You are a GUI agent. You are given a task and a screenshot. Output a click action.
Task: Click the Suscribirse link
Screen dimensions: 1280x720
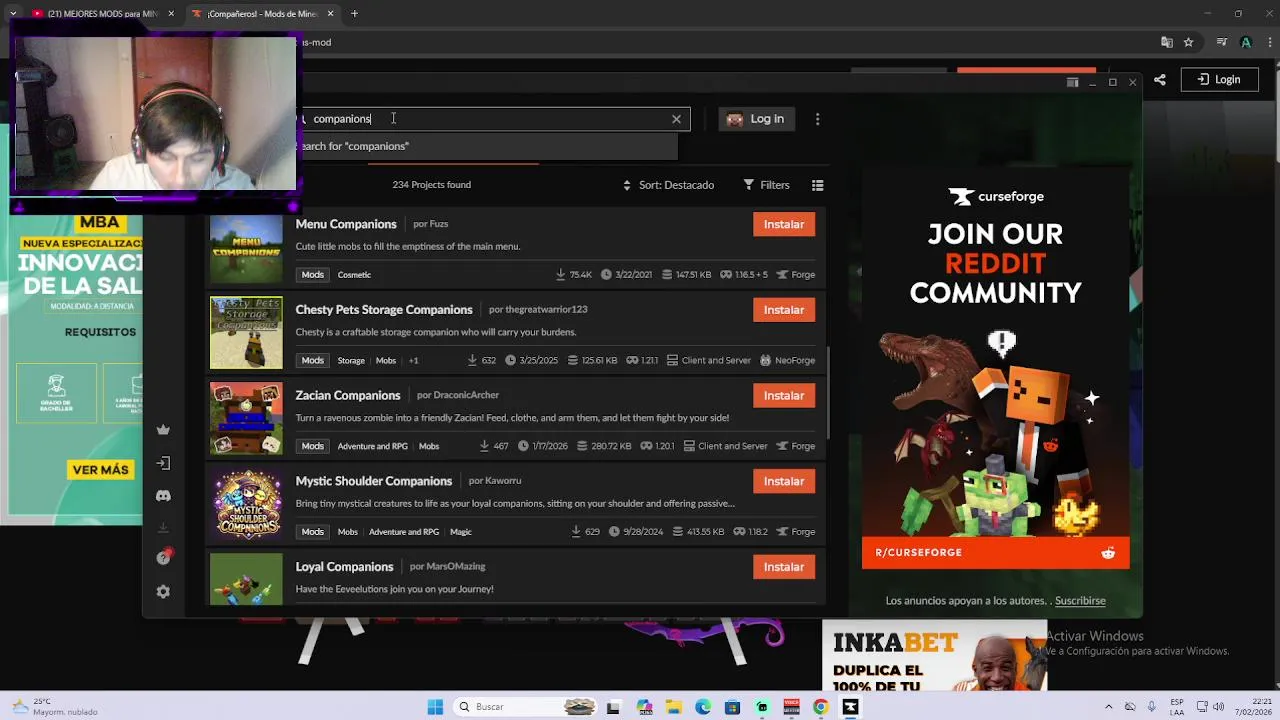[x=1080, y=601]
